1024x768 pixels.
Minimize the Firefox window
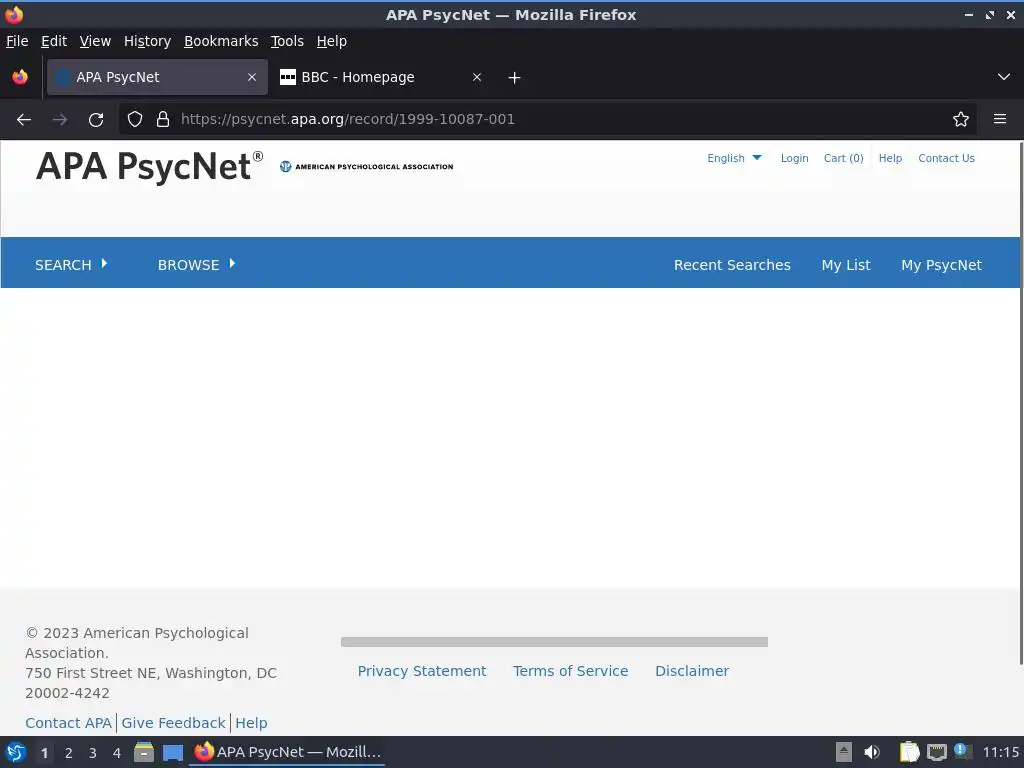point(968,14)
